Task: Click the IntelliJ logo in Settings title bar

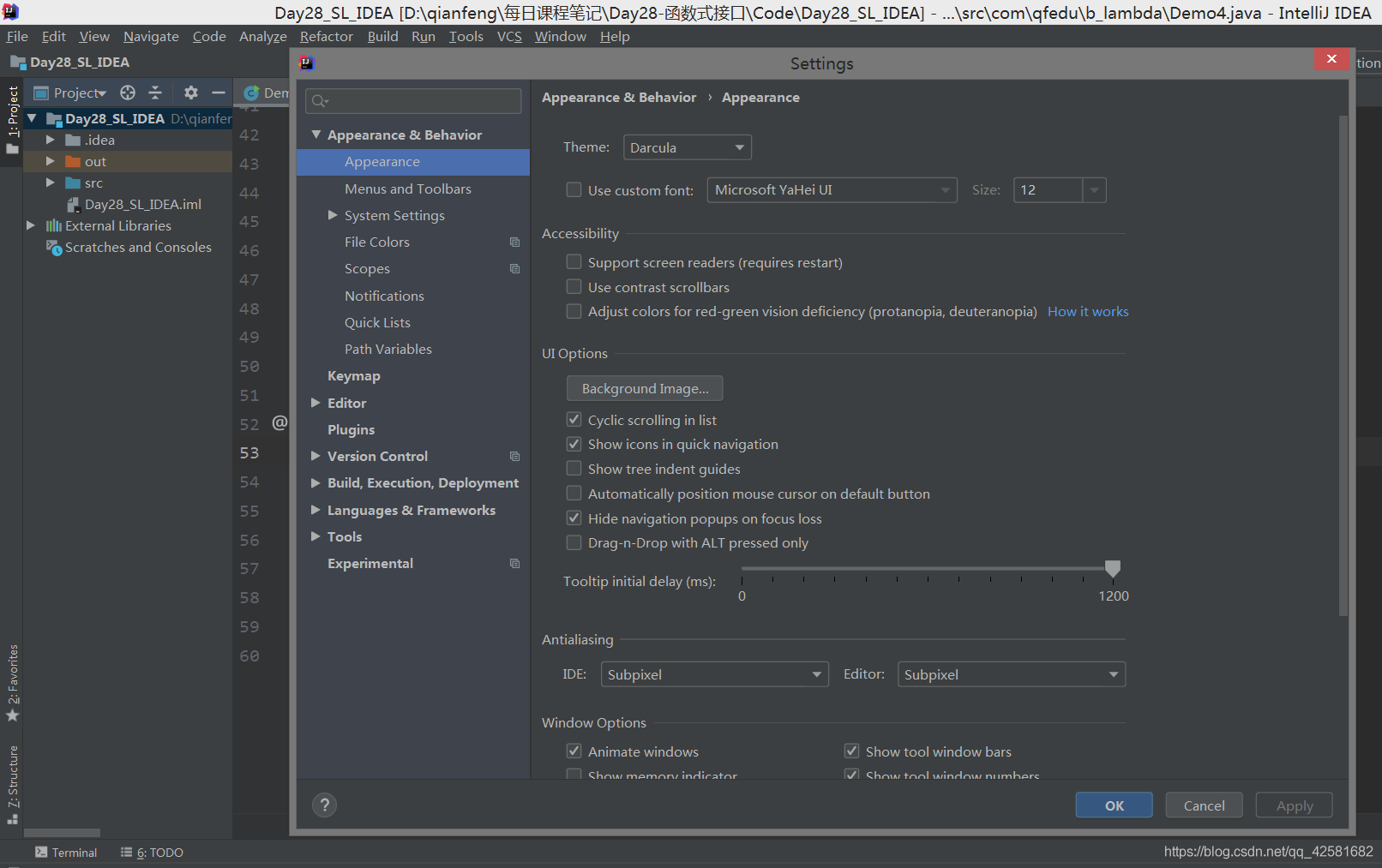Action: click(307, 63)
